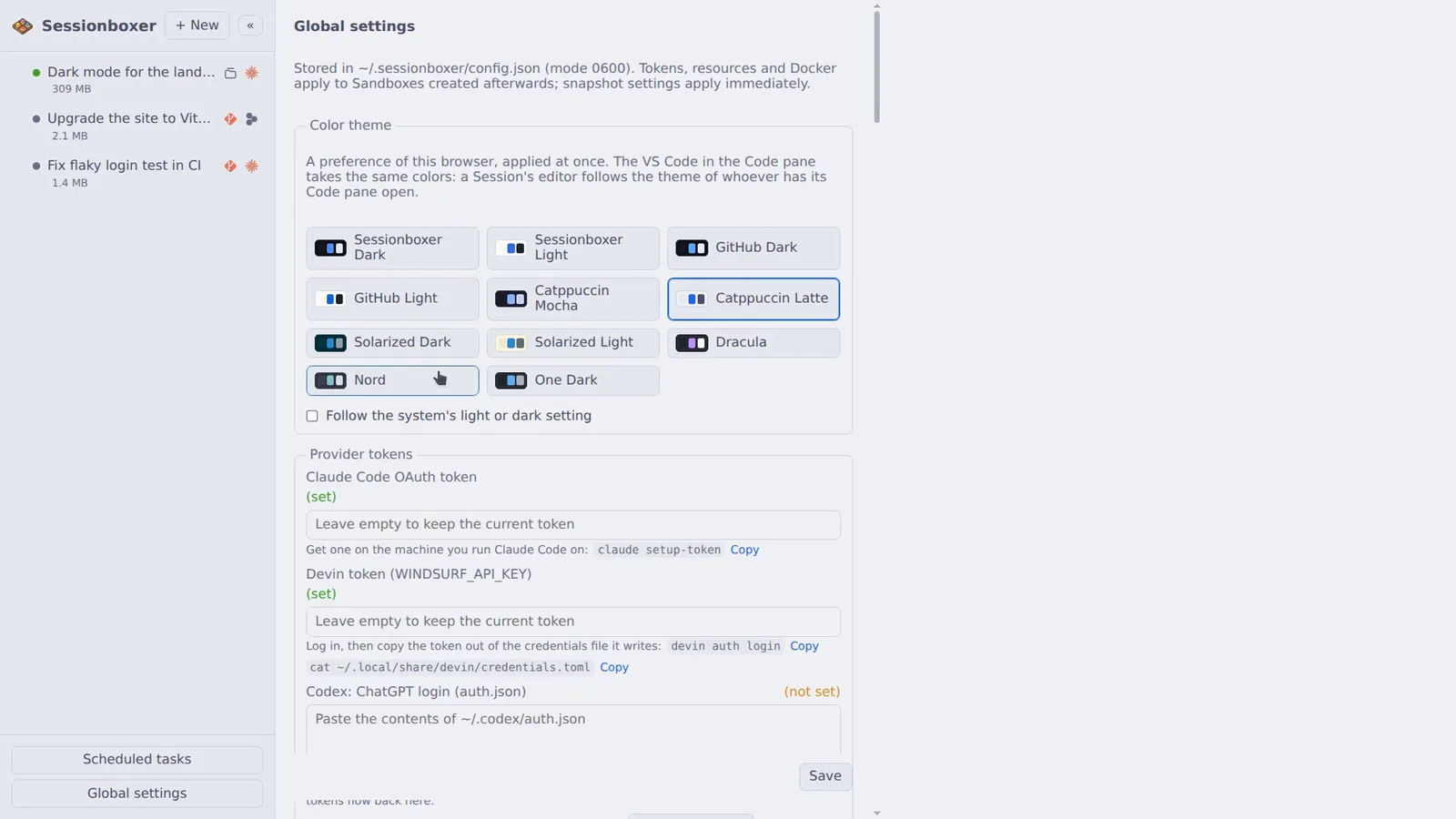Click the "2.1 MB" size label

click(70, 136)
